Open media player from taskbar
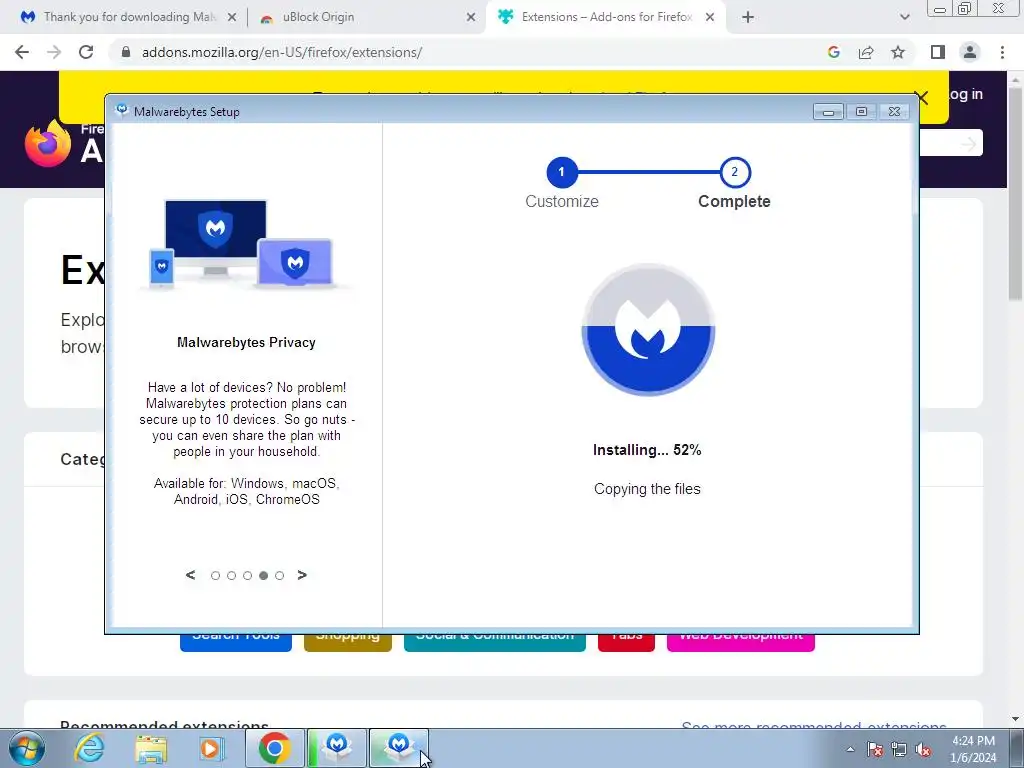Screen dimensions: 1024x768 coord(211,748)
